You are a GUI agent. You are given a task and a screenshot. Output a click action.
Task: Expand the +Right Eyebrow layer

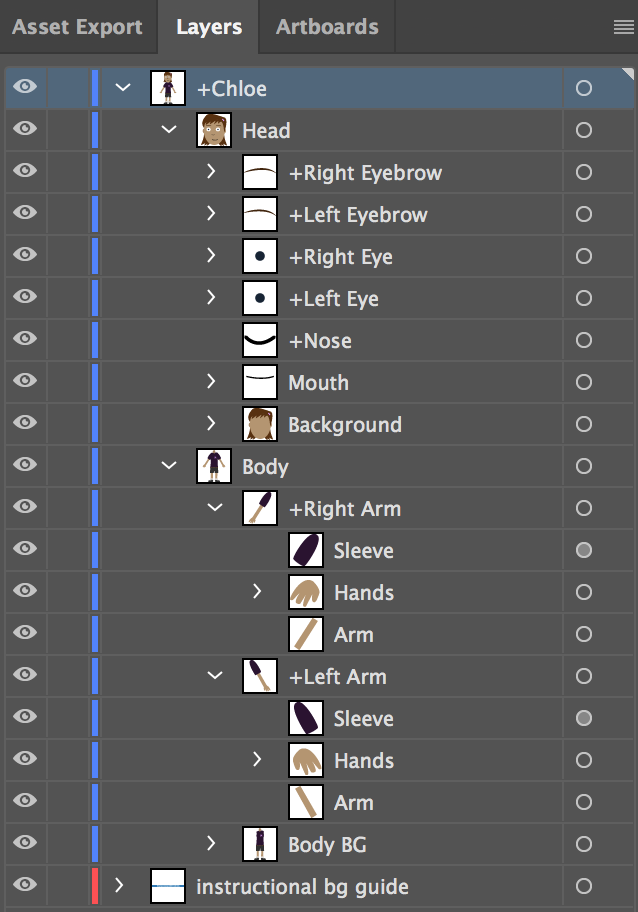pos(211,172)
